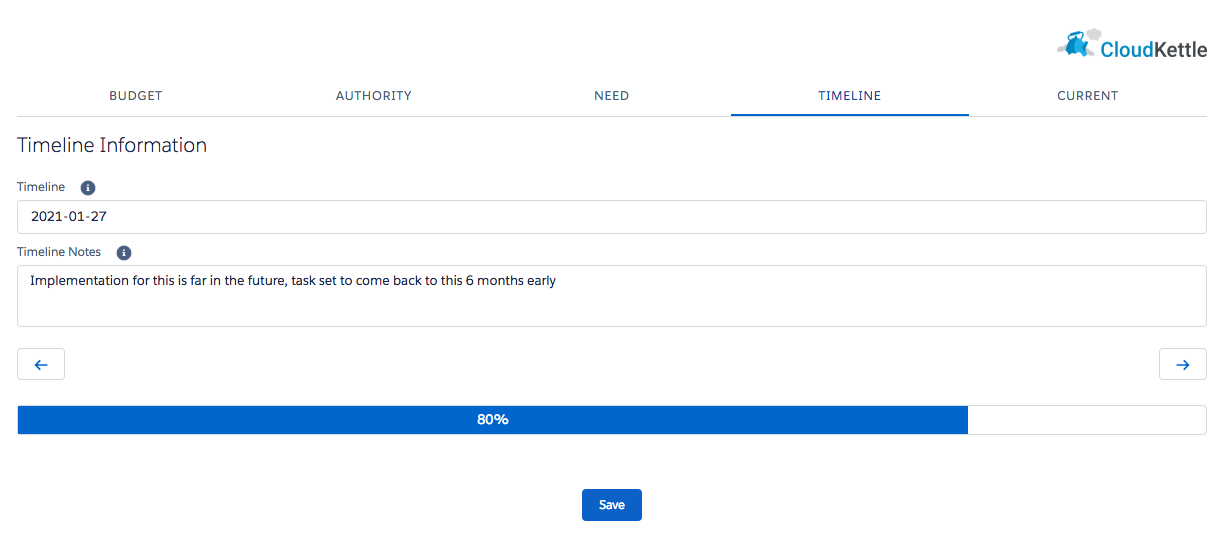This screenshot has height=549, width=1232.
Task: Click the Timeline field label text
Action: coord(41,187)
